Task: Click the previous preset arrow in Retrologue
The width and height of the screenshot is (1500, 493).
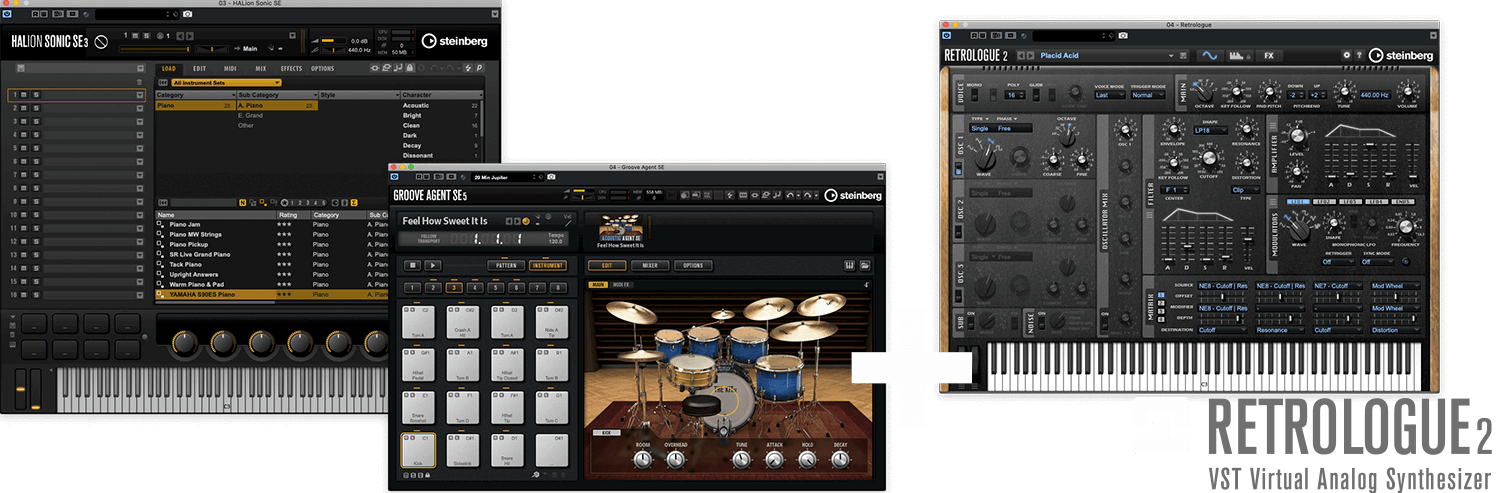Action: [1020, 56]
